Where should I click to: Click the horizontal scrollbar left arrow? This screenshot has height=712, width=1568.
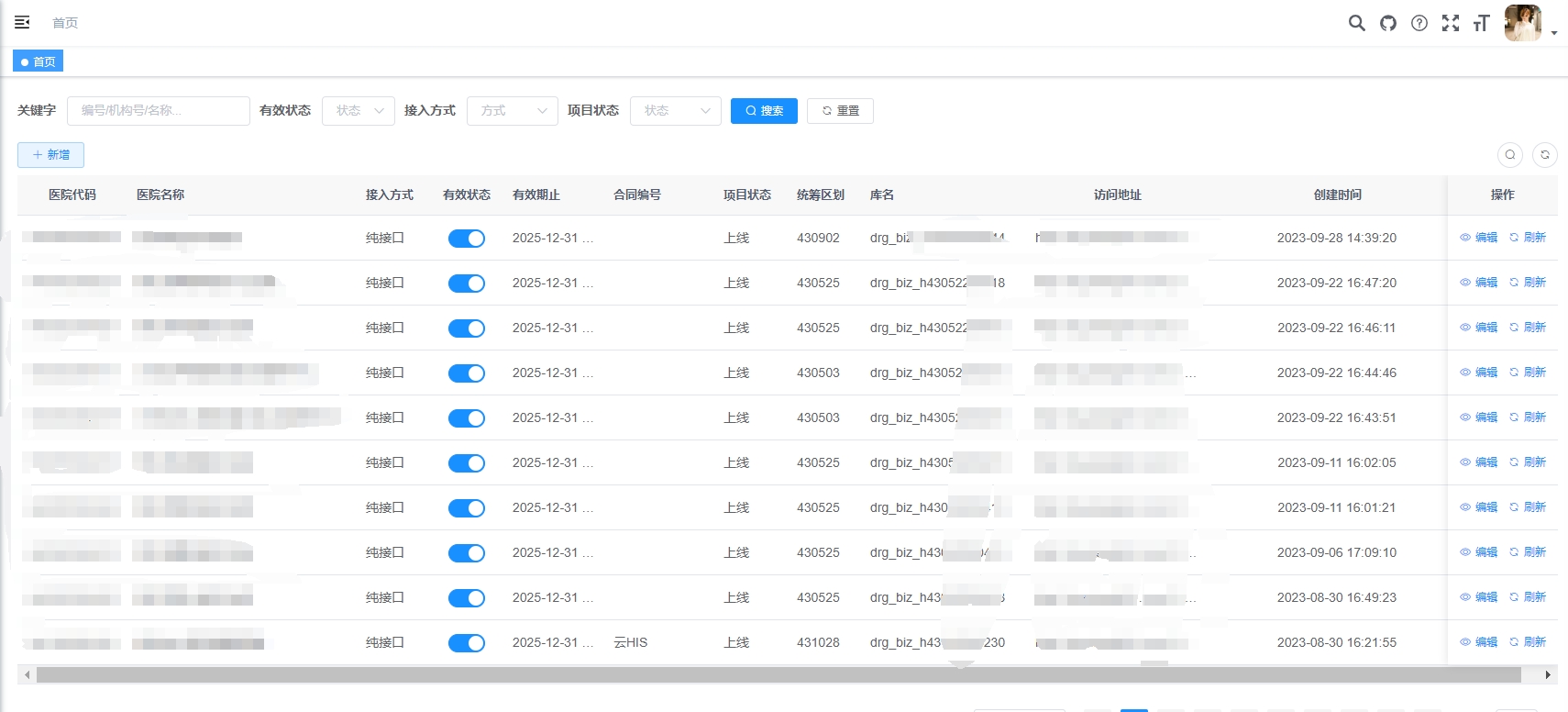(x=28, y=675)
